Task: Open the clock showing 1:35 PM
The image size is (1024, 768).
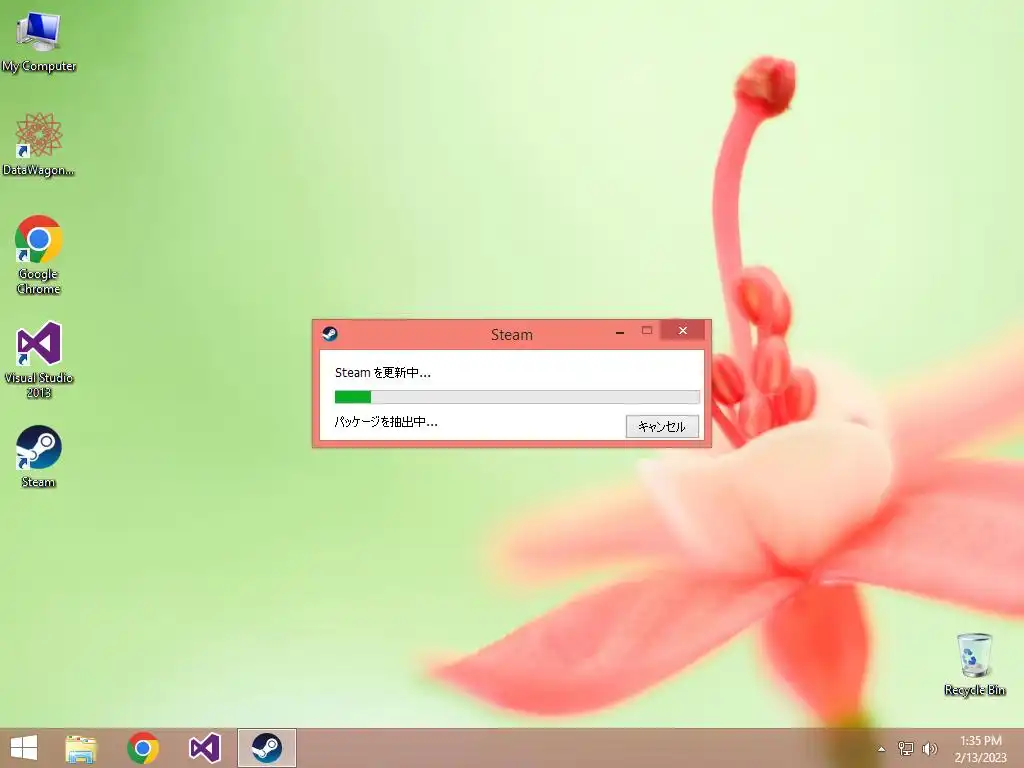Action: [980, 749]
